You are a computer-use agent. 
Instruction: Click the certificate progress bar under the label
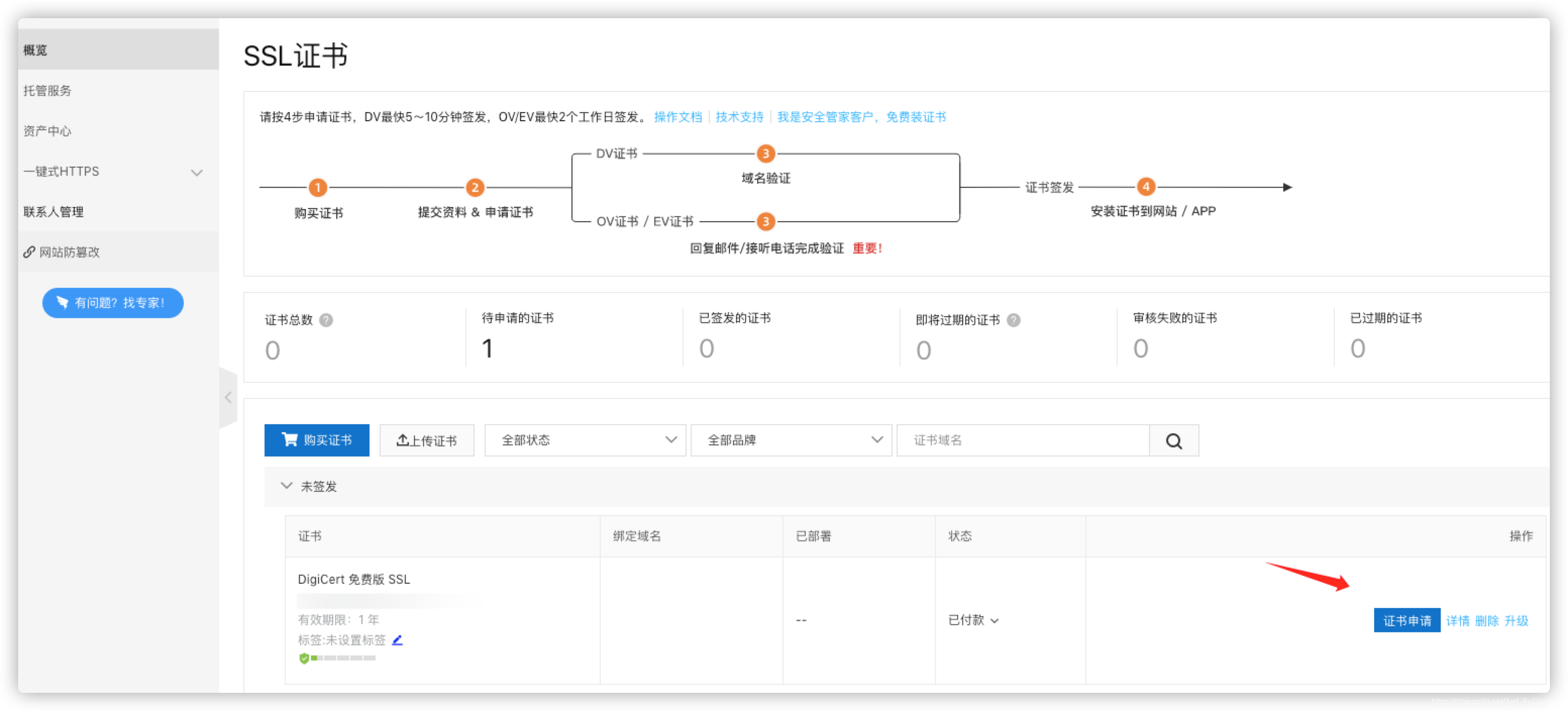(343, 658)
